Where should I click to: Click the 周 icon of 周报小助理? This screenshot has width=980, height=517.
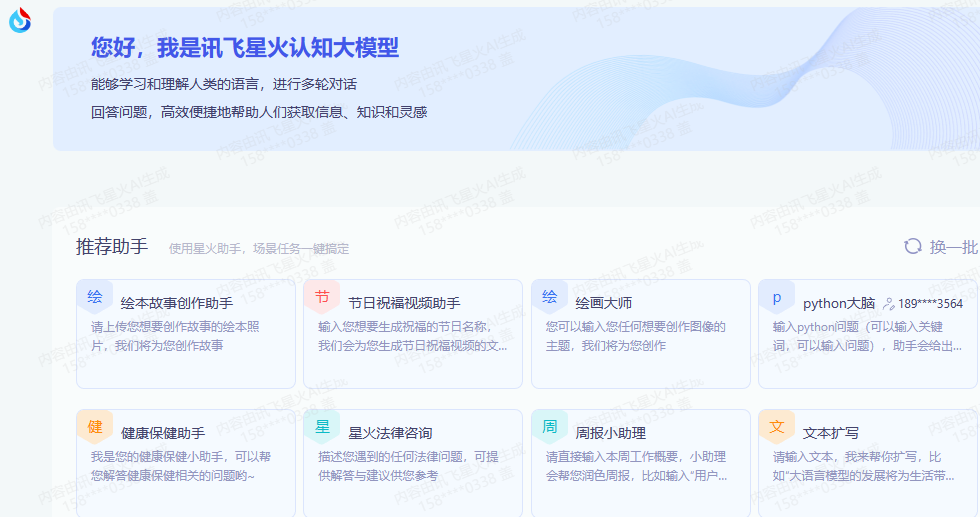tap(550, 427)
